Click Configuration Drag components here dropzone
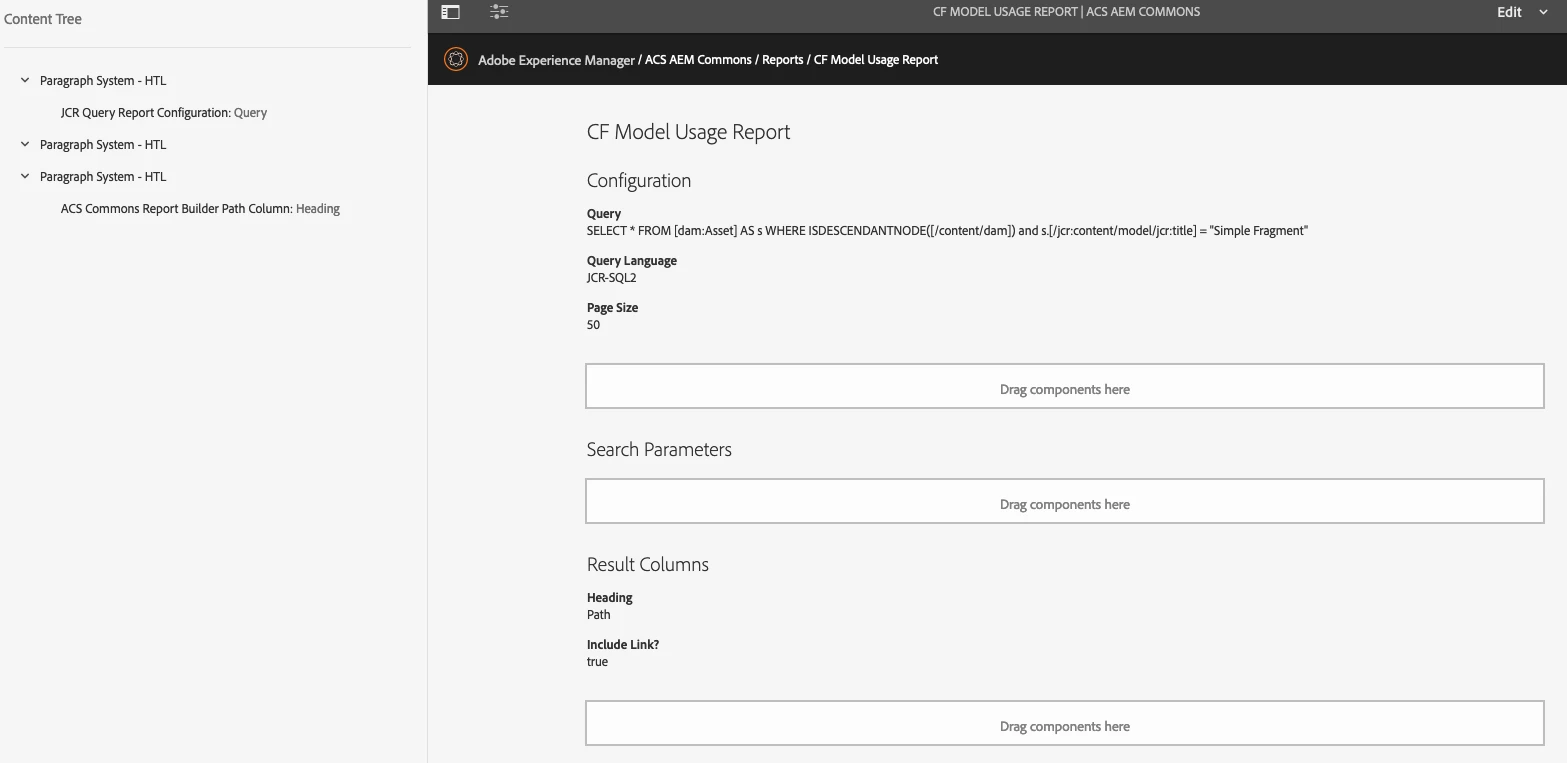The height and width of the screenshot is (763, 1567). coord(1064,386)
